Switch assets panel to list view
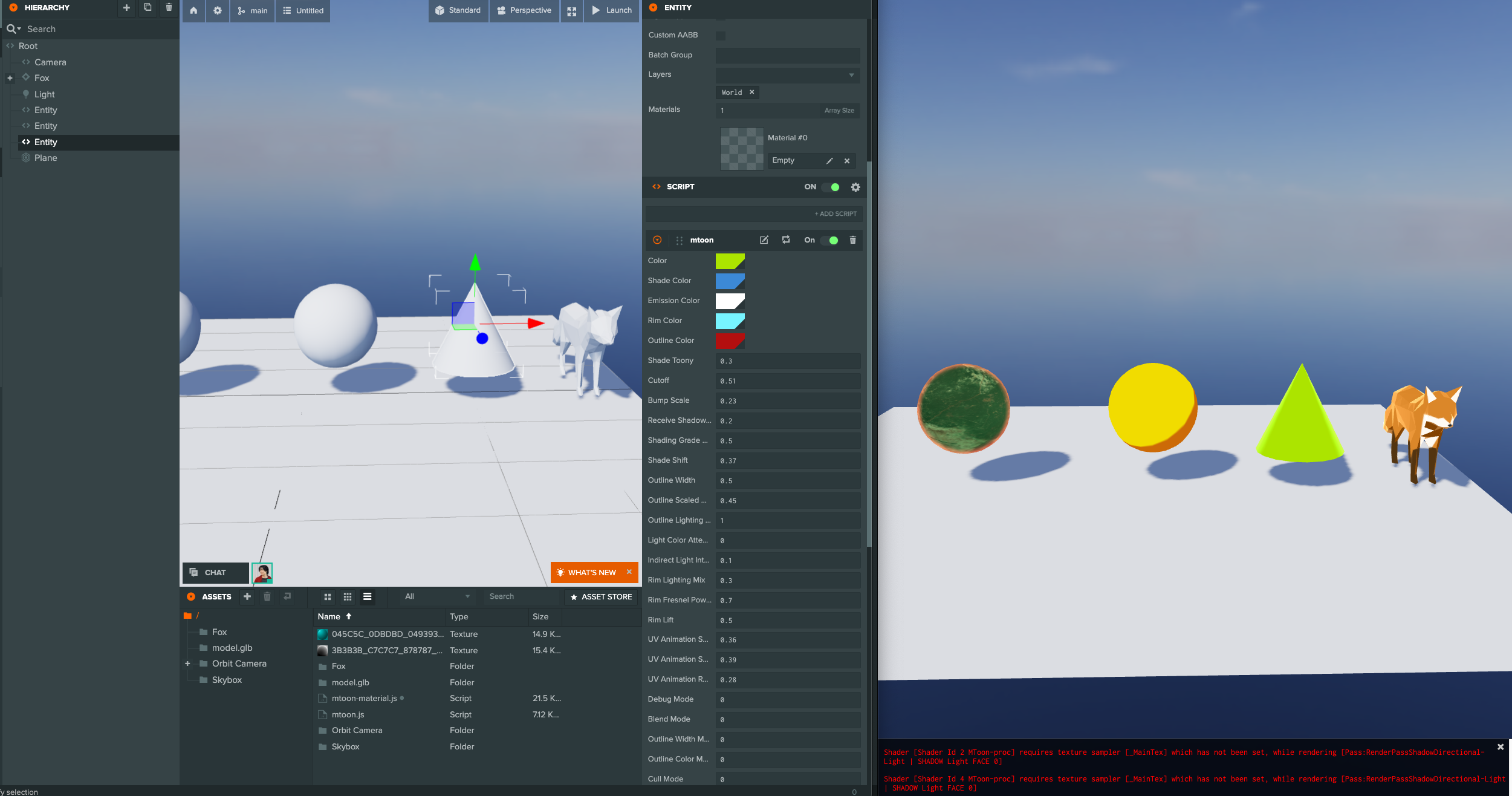Viewport: 1512px width, 796px height. click(367, 596)
